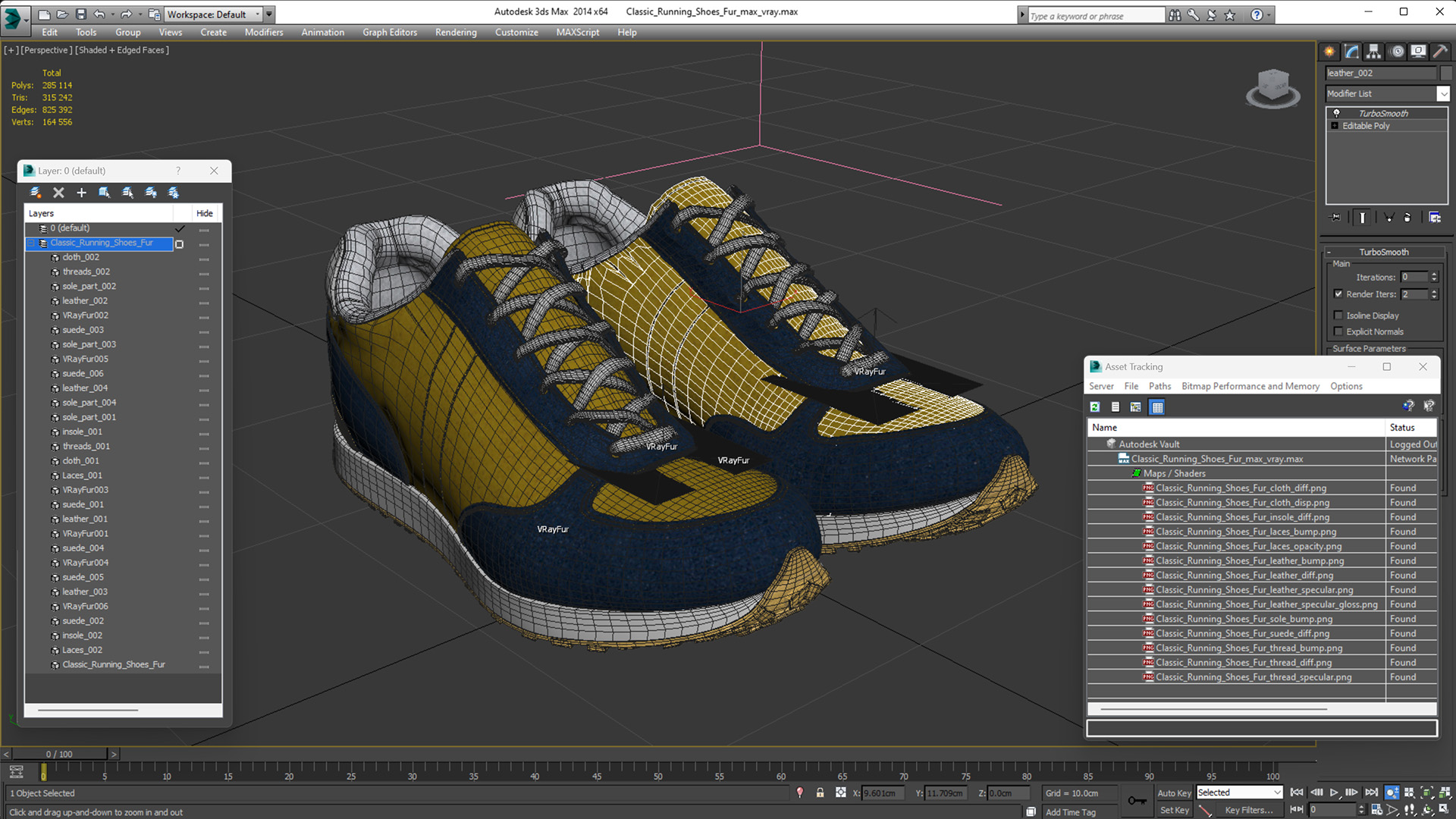Click Show End Result toggle icon

pyautogui.click(x=1363, y=217)
